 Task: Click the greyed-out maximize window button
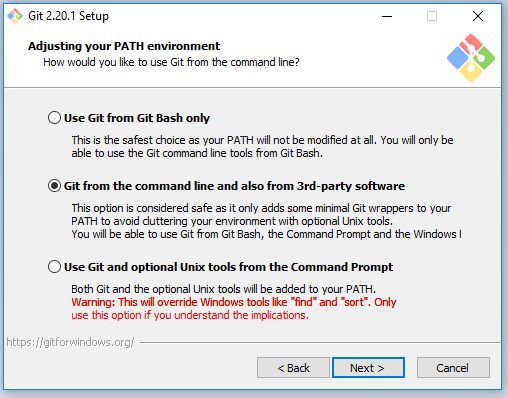coord(432,16)
